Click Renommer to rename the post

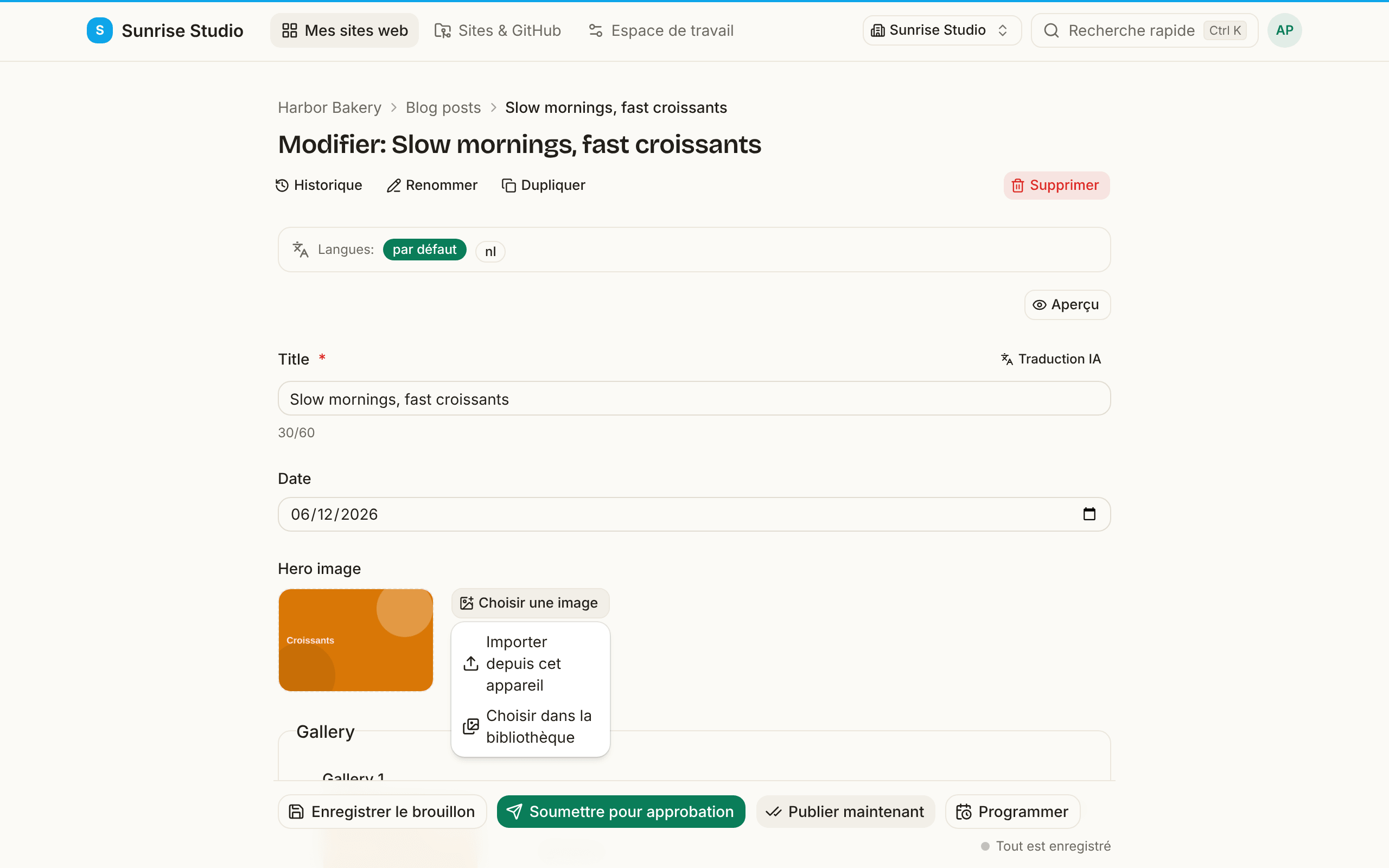click(432, 185)
